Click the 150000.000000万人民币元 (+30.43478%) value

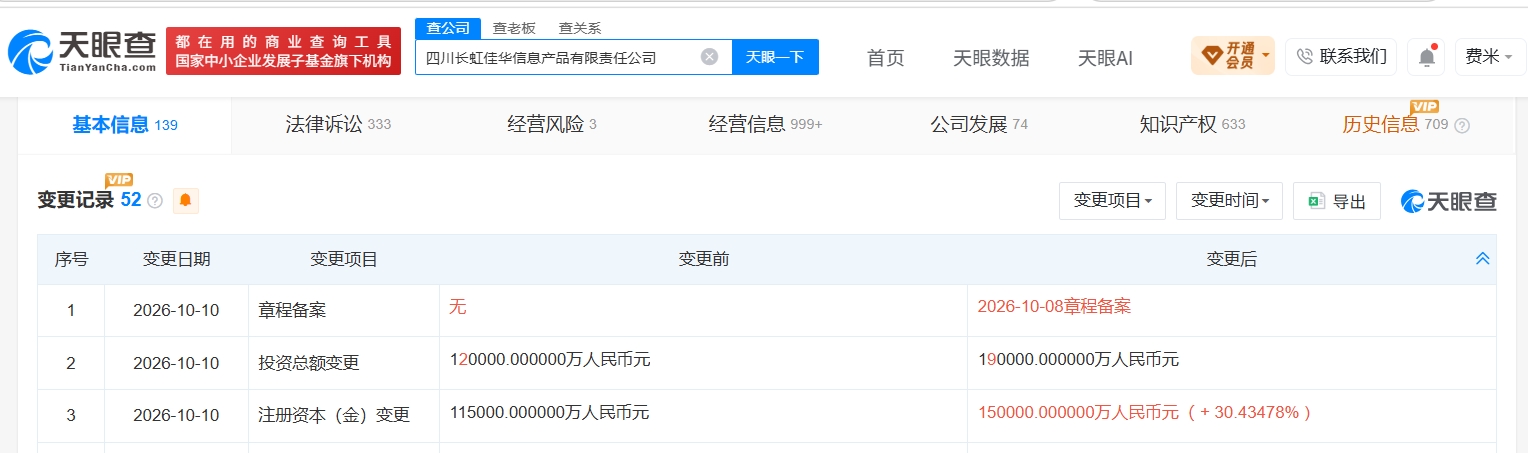coord(1144,411)
